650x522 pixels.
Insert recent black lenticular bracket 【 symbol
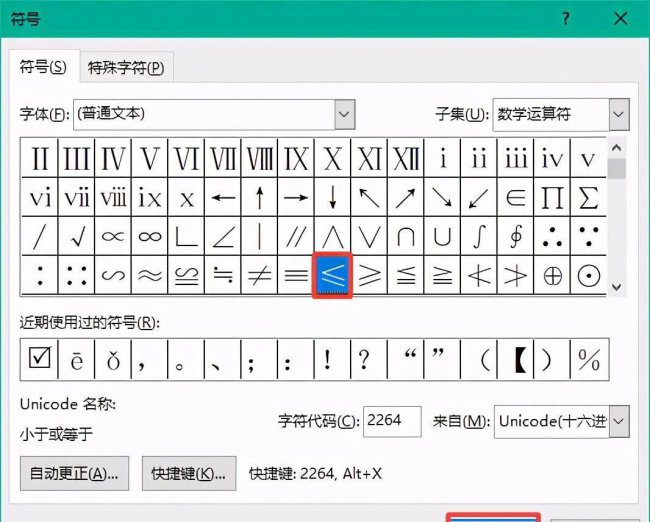coord(516,359)
